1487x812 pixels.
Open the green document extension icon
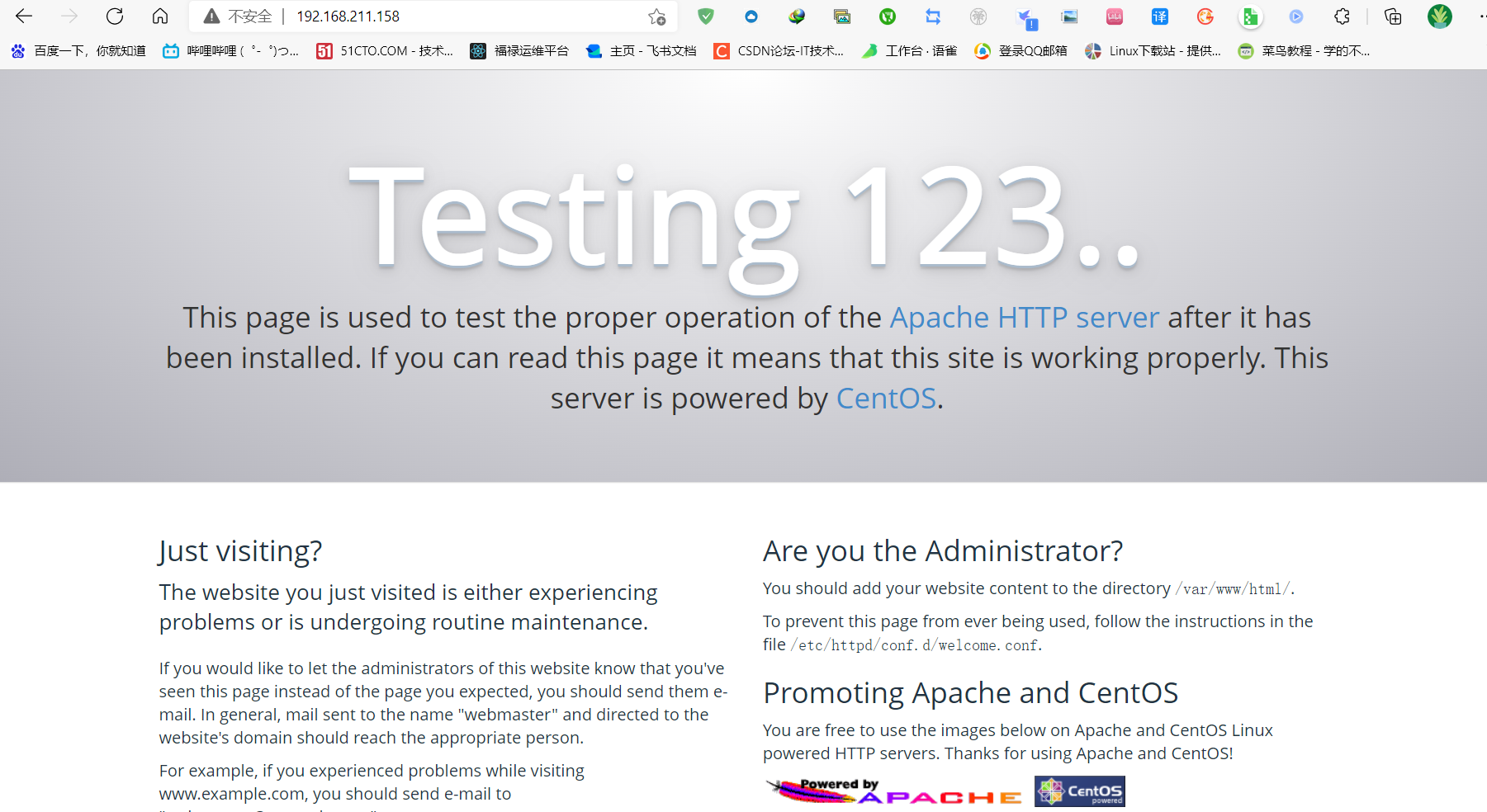point(1251,16)
